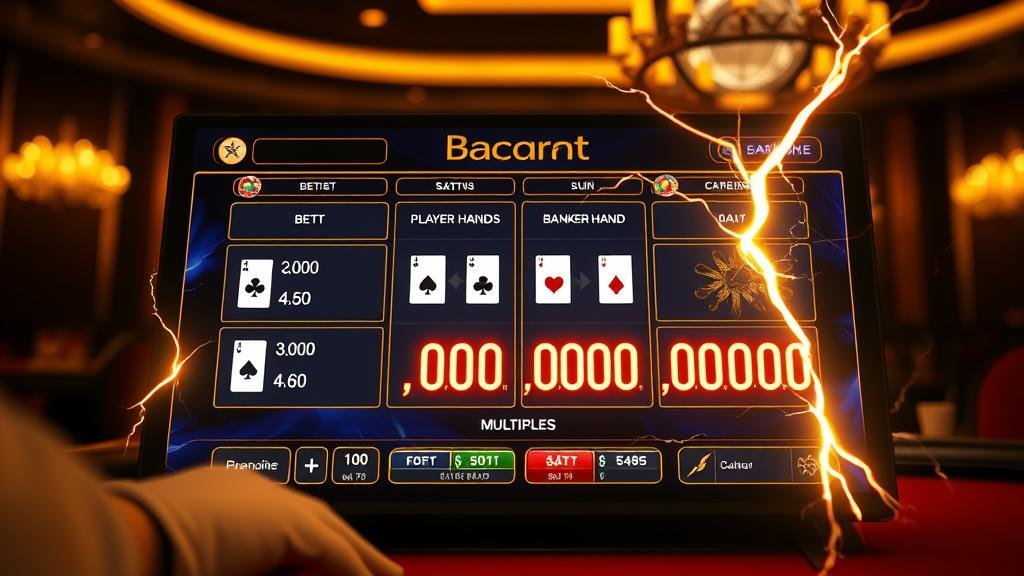Select the 100 chip value box
Screen dimensions: 1024x576
(356, 466)
